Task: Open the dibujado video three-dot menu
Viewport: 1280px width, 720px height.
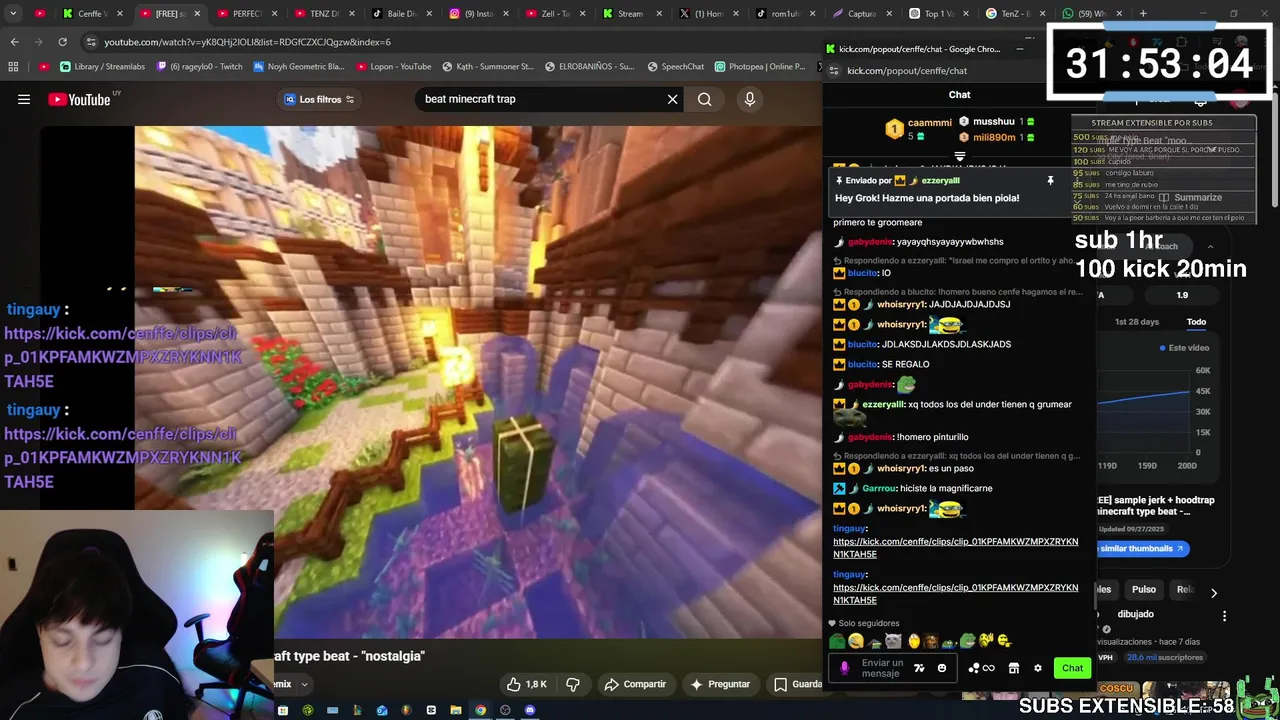Action: coord(1224,616)
